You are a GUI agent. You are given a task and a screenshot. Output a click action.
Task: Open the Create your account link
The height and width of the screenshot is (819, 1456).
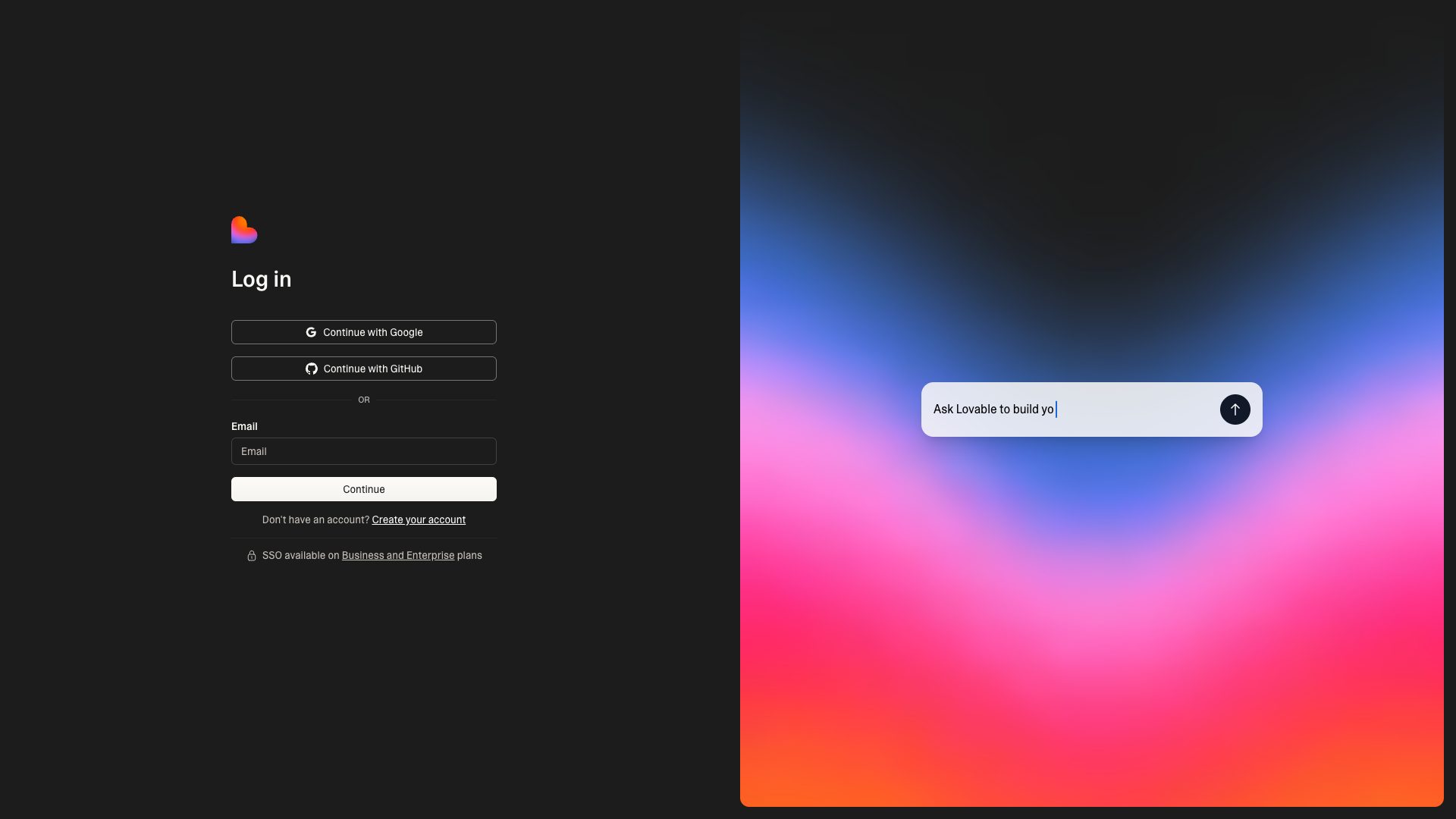(418, 519)
